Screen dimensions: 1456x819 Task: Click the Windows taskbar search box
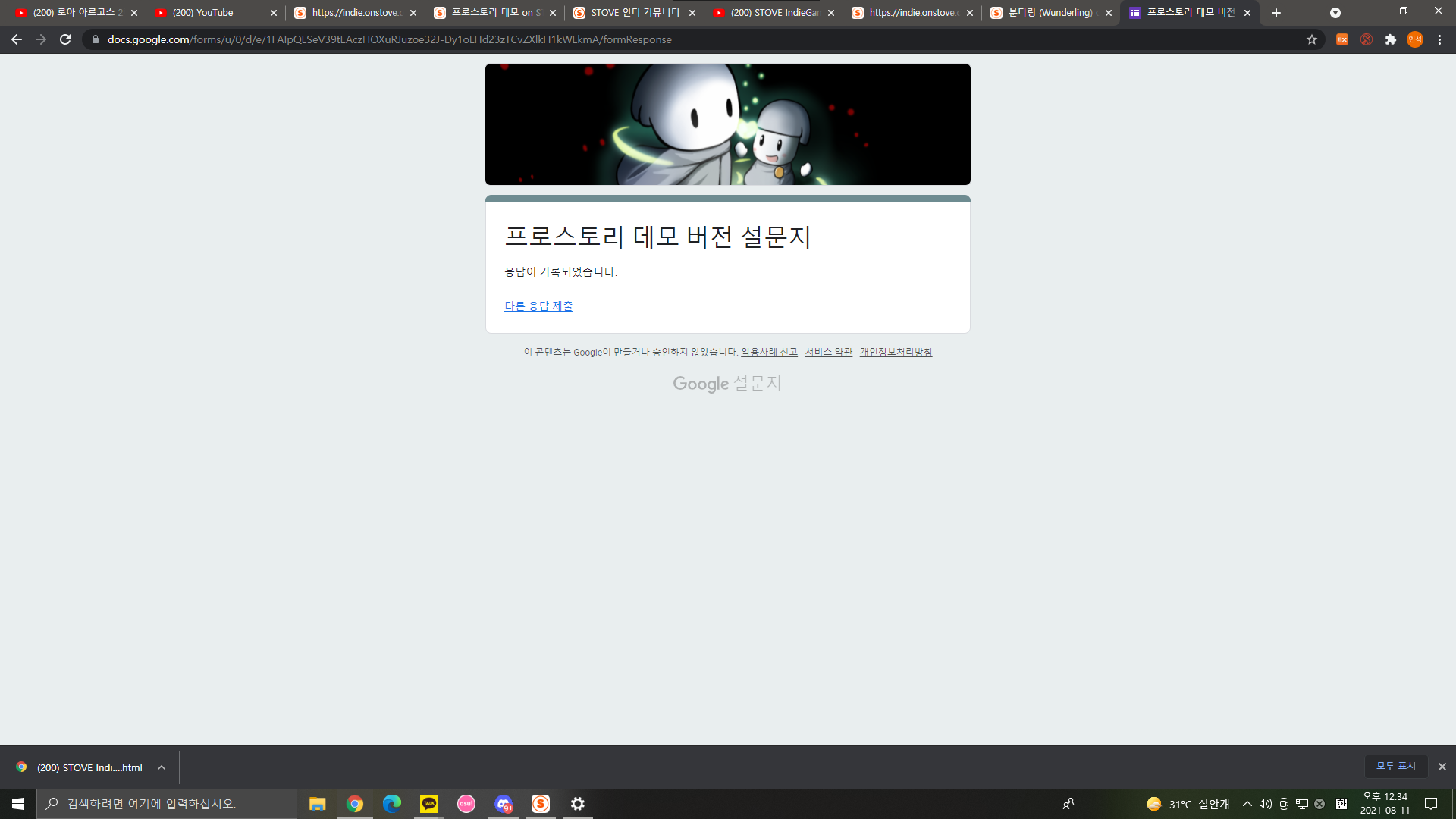point(167,804)
